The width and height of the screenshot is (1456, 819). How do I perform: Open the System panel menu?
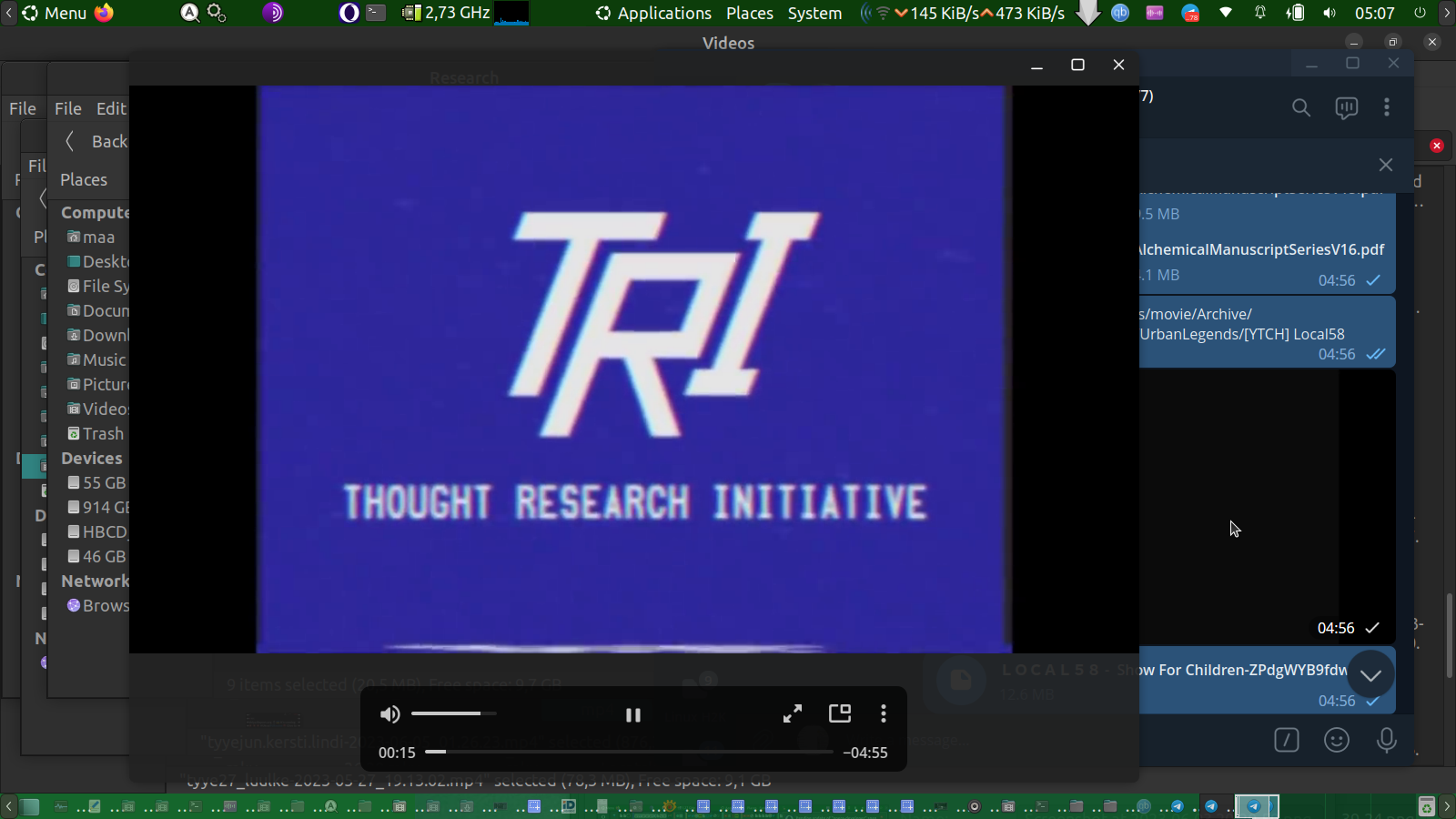tap(815, 13)
